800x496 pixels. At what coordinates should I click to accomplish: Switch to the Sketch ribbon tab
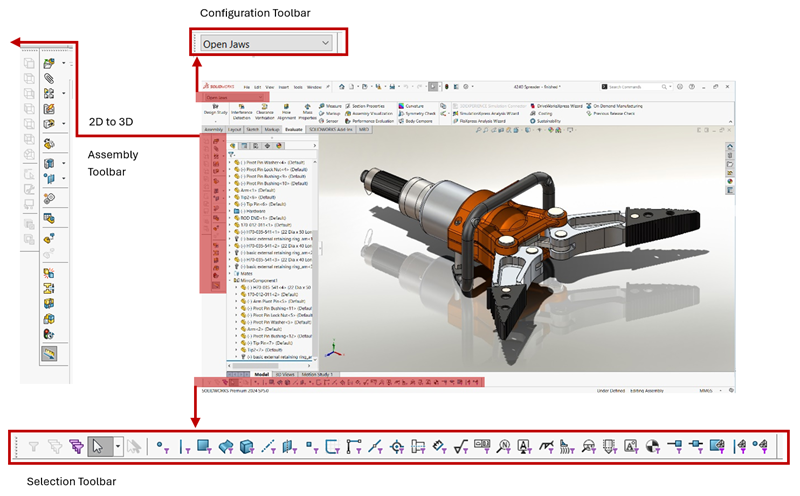[x=254, y=129]
